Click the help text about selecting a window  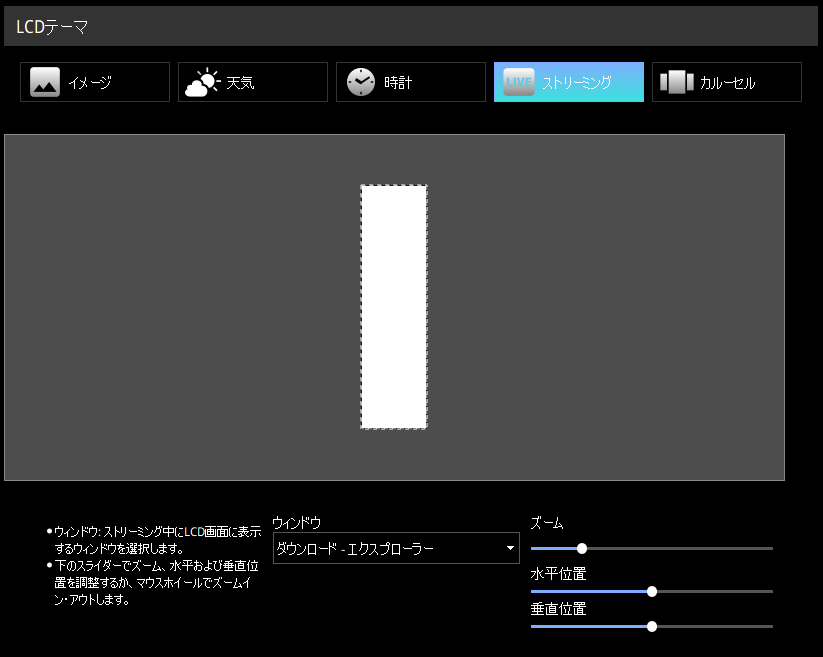(x=157, y=540)
